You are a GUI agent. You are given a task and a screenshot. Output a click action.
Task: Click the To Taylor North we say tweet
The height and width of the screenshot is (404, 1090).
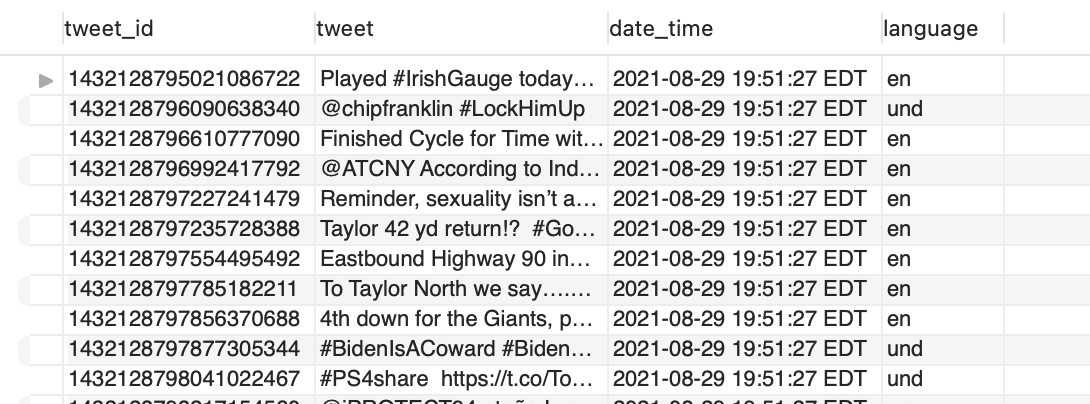(461, 289)
